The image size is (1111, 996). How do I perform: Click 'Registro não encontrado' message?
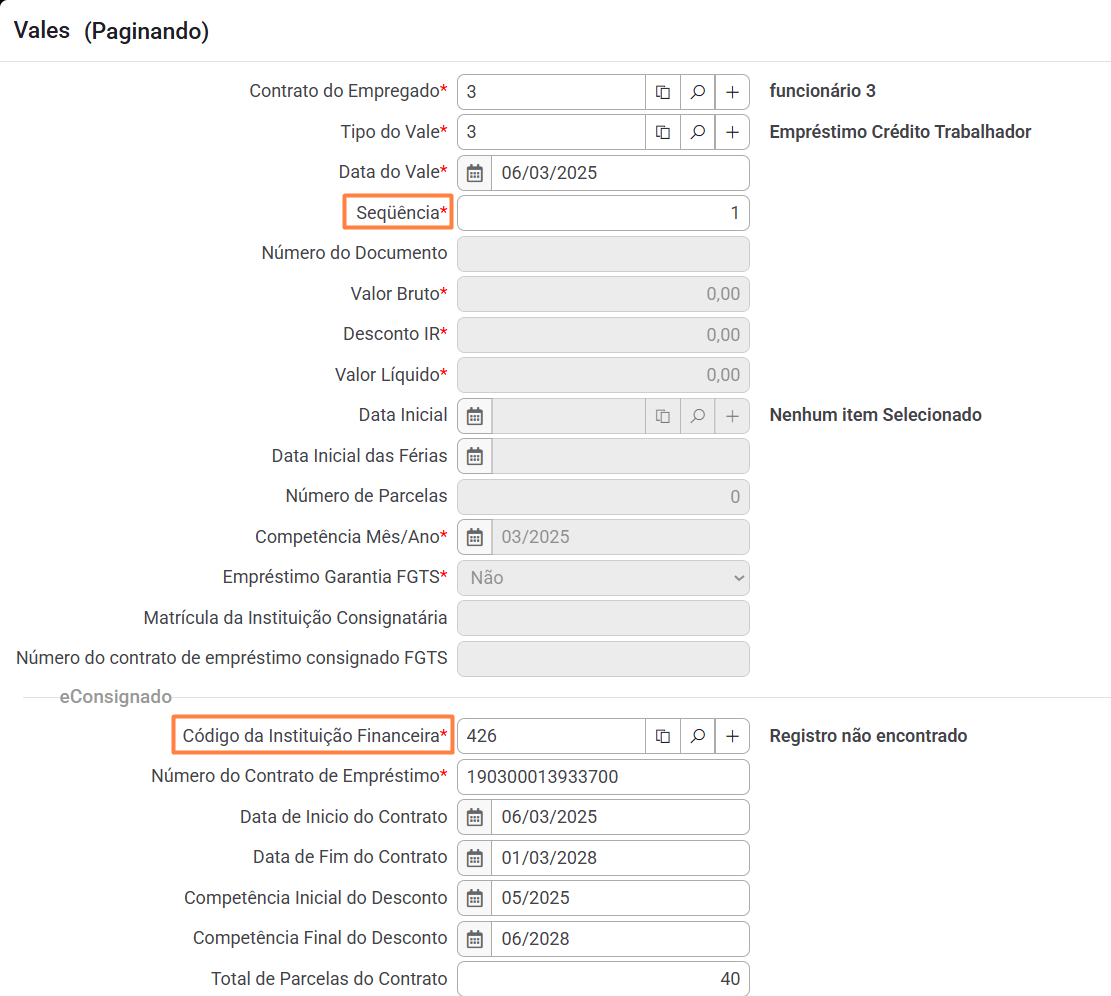tap(868, 736)
